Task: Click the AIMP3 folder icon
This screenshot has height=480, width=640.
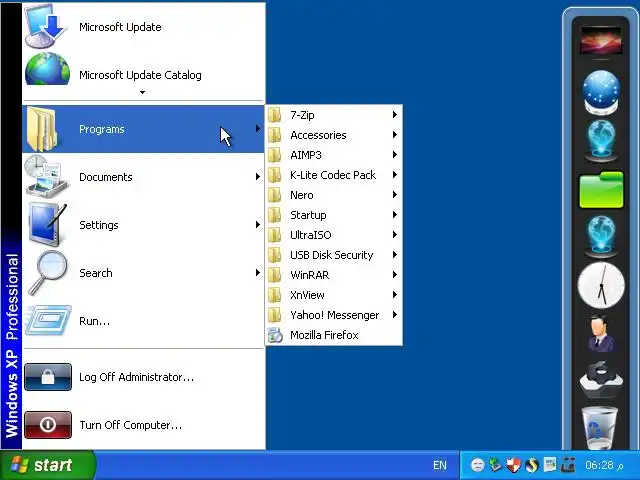Action: (x=275, y=155)
